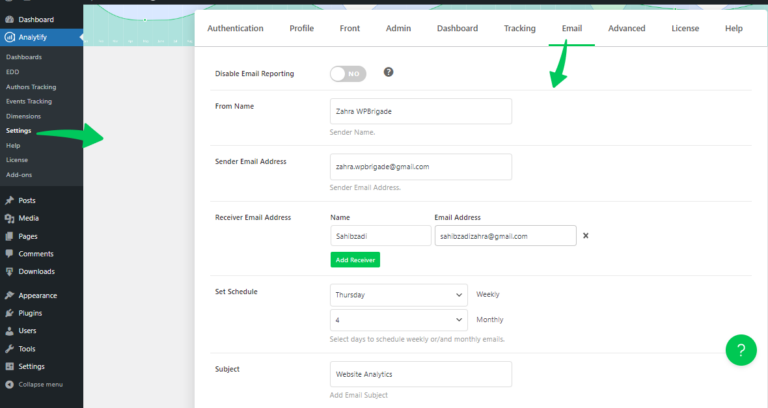
Task: Open Events Tracking submenu item
Action: click(x=29, y=101)
